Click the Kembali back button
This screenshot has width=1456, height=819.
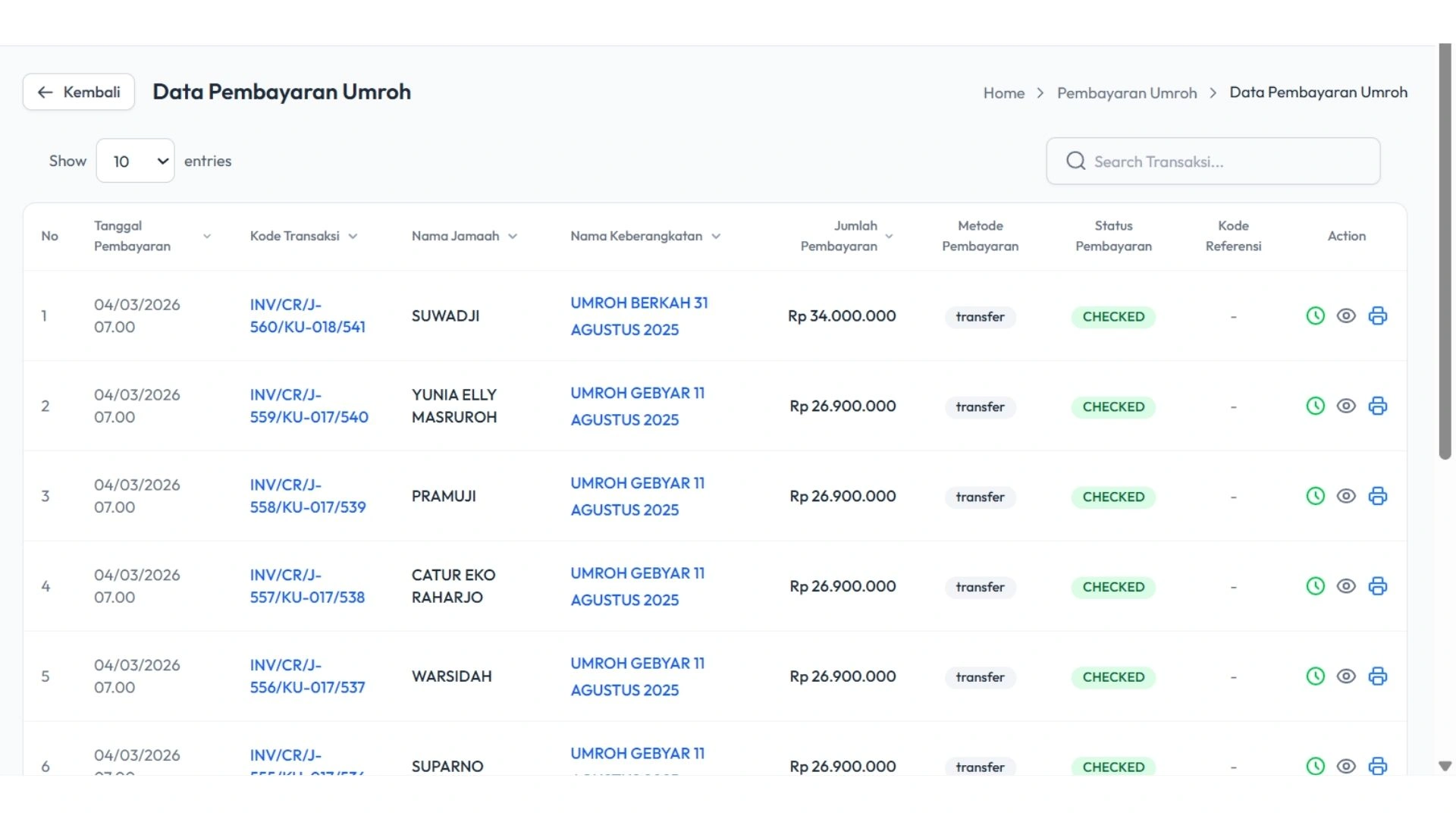pyautogui.click(x=79, y=92)
